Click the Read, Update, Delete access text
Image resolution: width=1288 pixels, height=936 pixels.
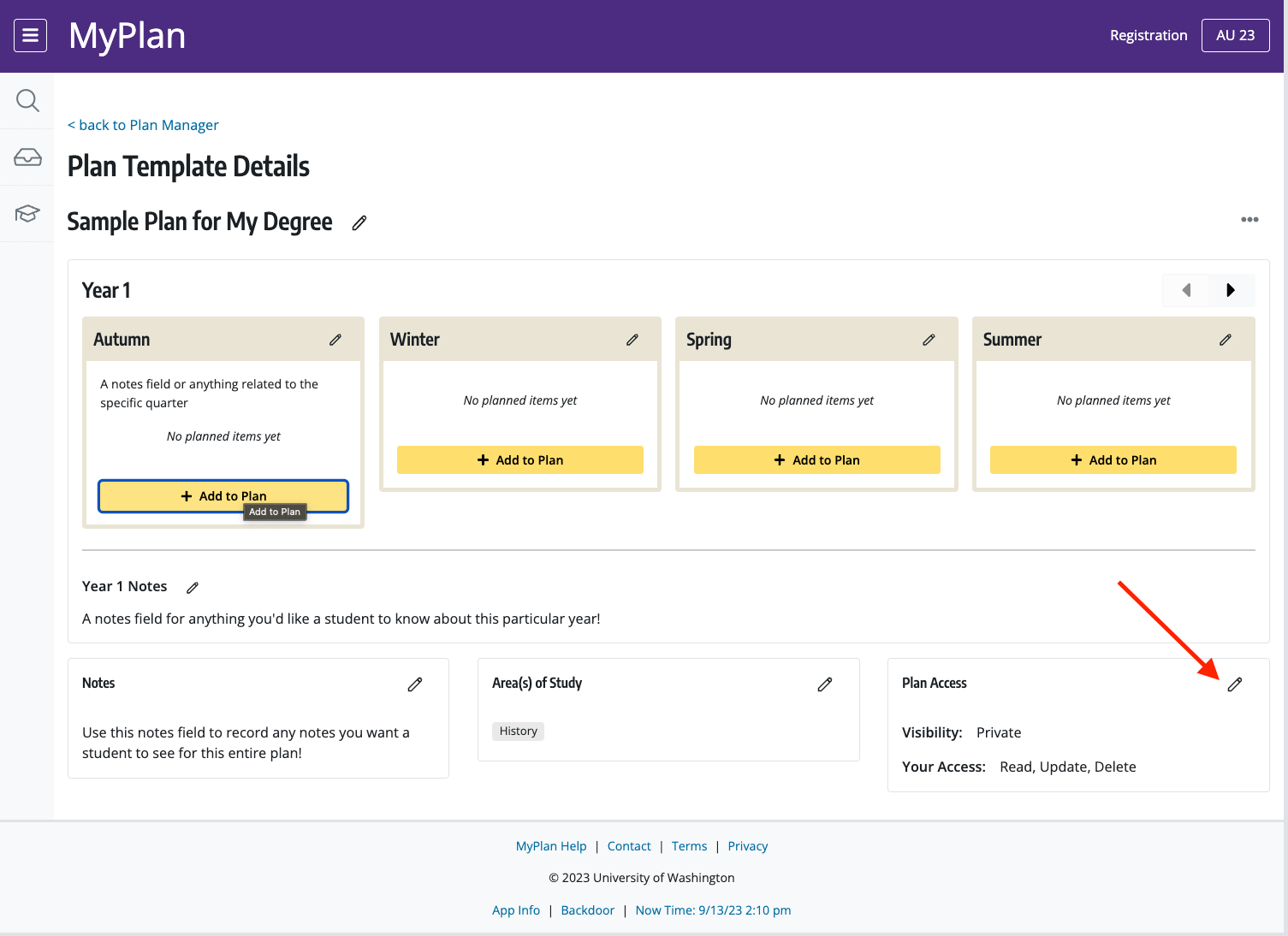(1068, 767)
